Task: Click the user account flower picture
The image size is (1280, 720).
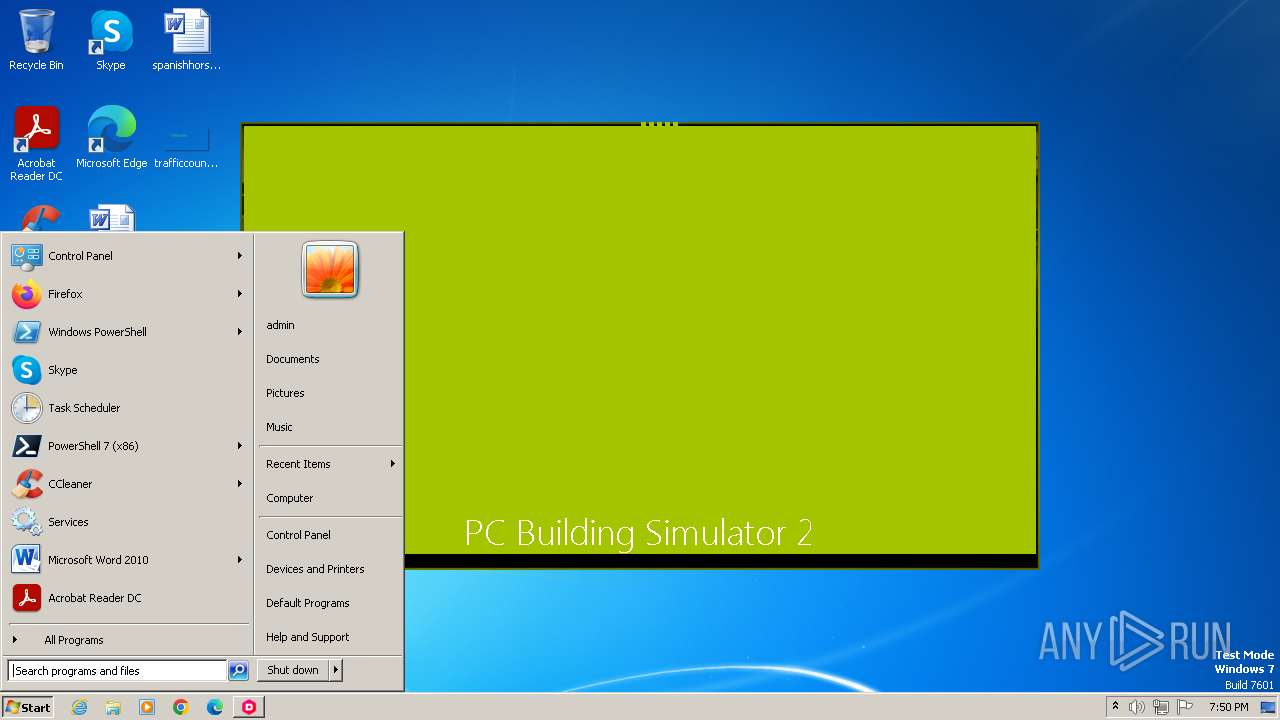Action: click(330, 269)
